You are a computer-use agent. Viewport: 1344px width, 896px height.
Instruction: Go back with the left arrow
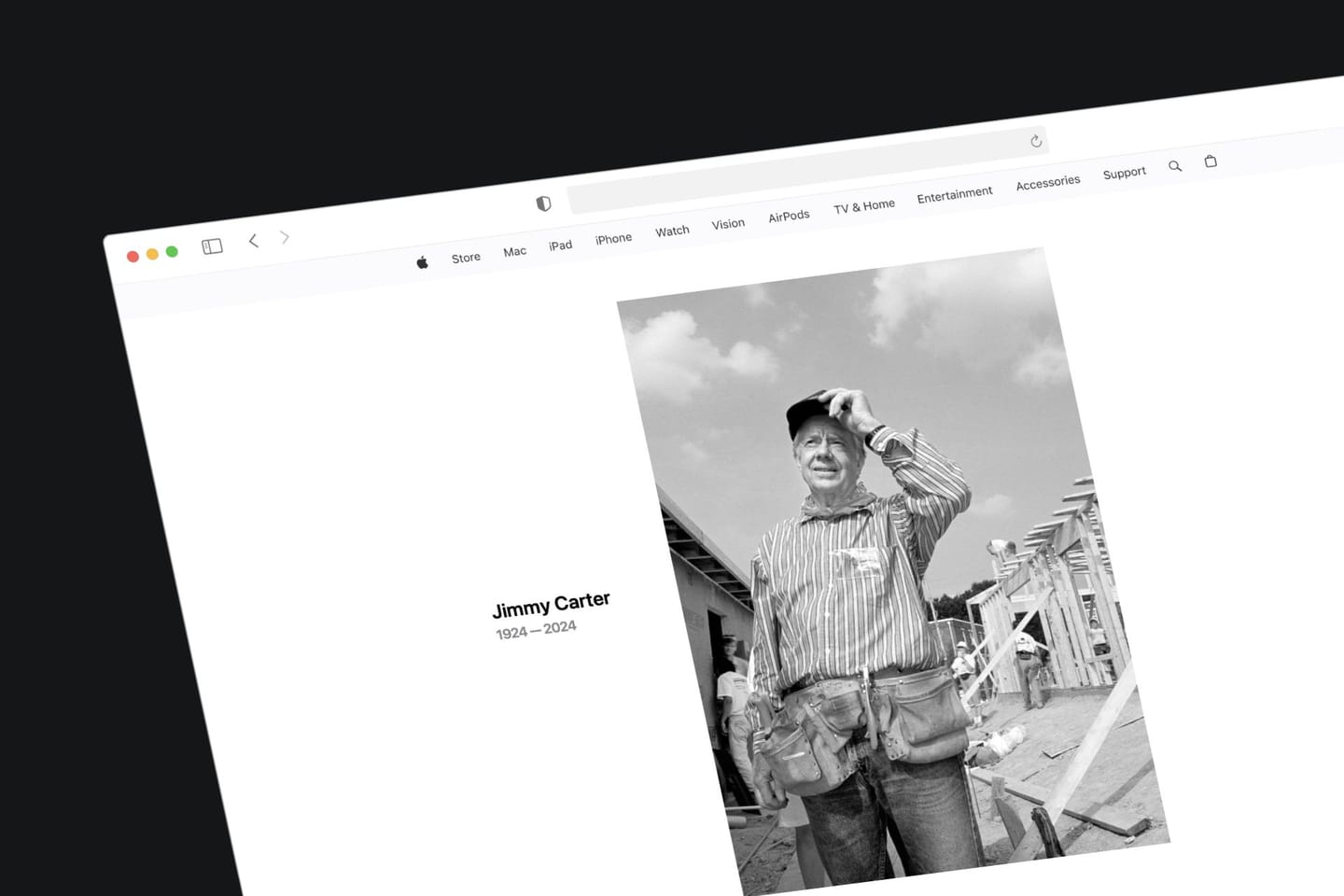253,241
